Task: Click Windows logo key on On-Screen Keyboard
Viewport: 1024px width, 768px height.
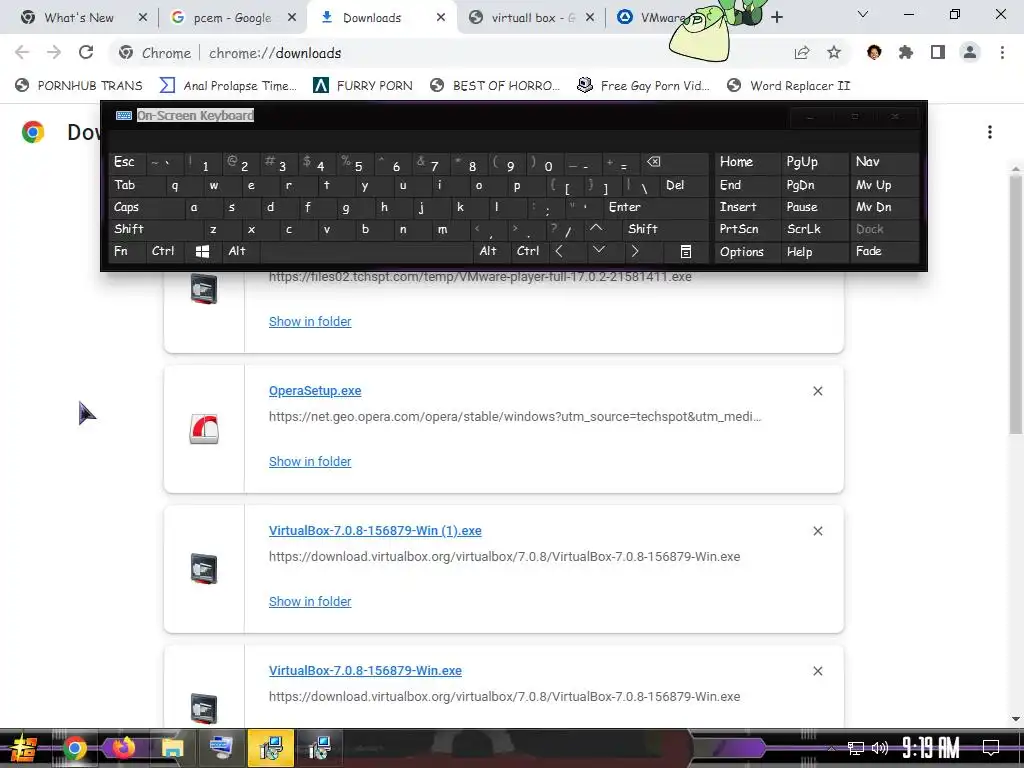Action: (202, 251)
